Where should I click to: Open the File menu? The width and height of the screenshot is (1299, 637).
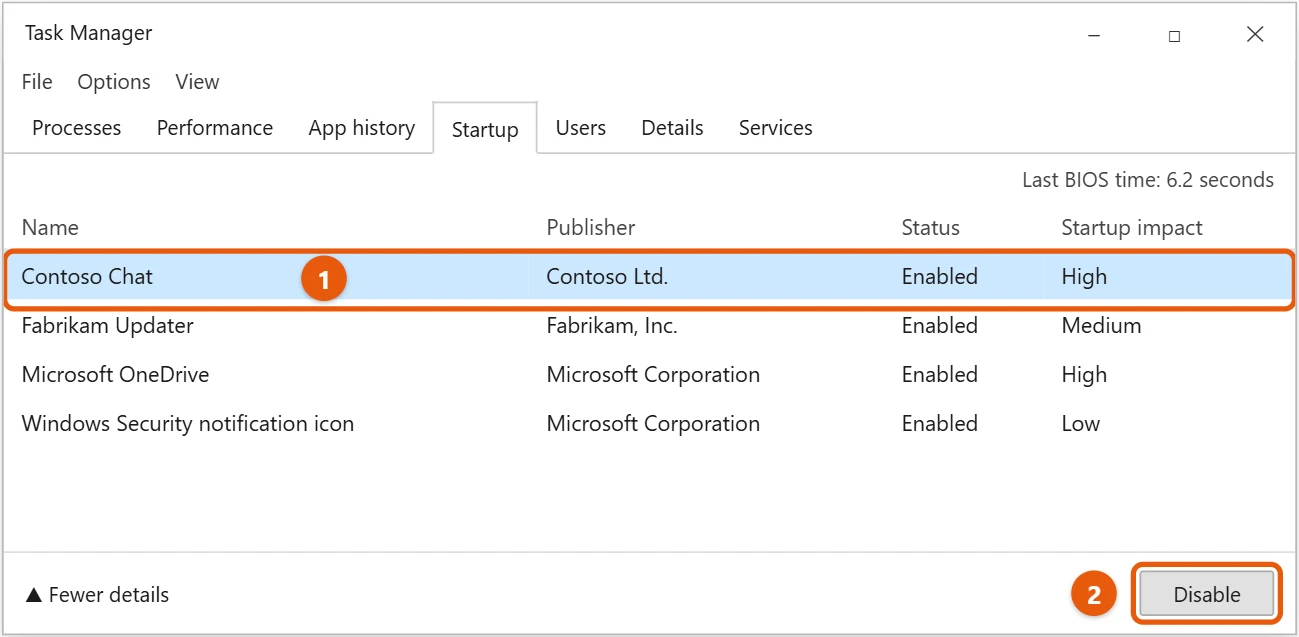pos(37,82)
